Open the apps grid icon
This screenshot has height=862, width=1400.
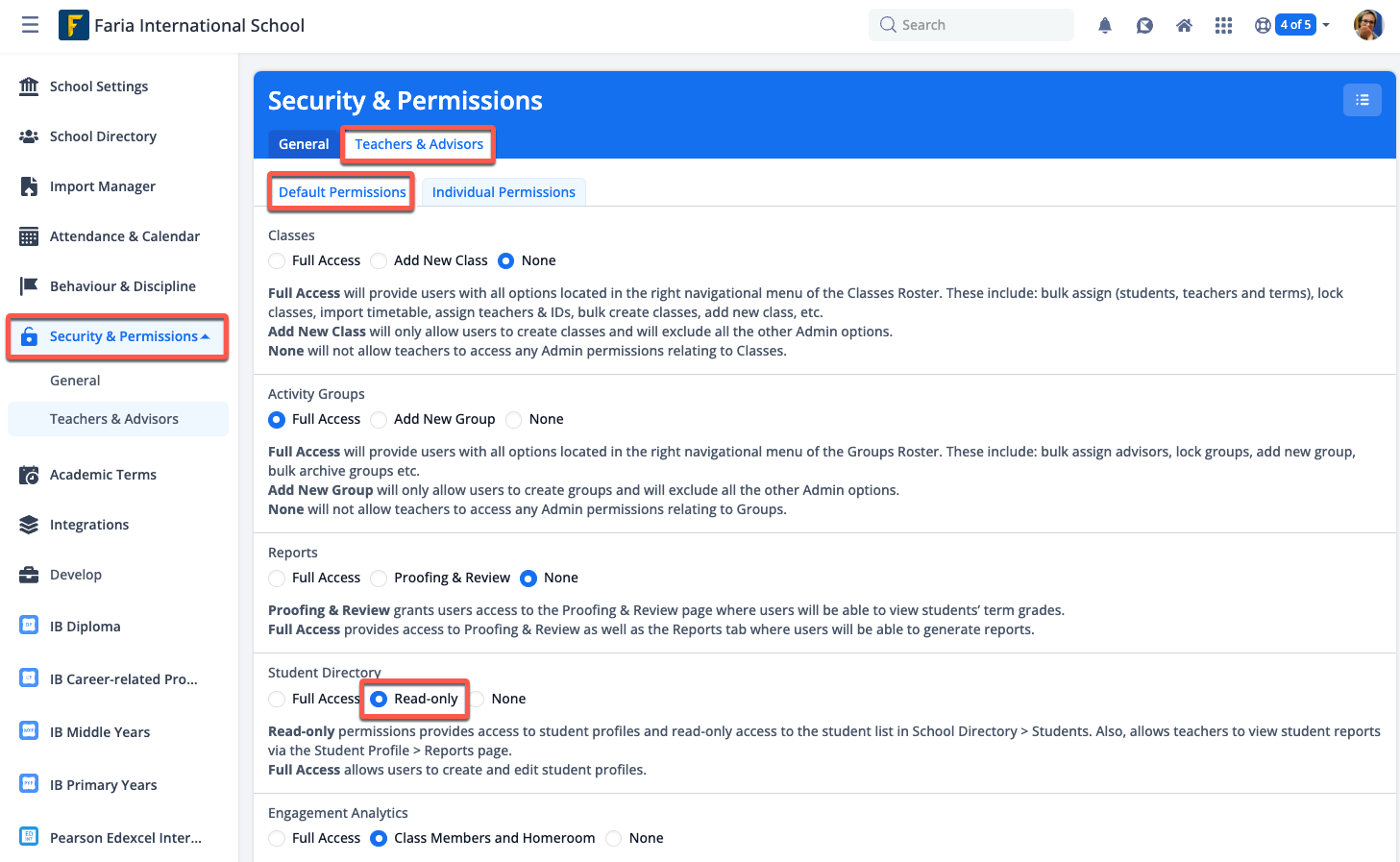pyautogui.click(x=1223, y=26)
